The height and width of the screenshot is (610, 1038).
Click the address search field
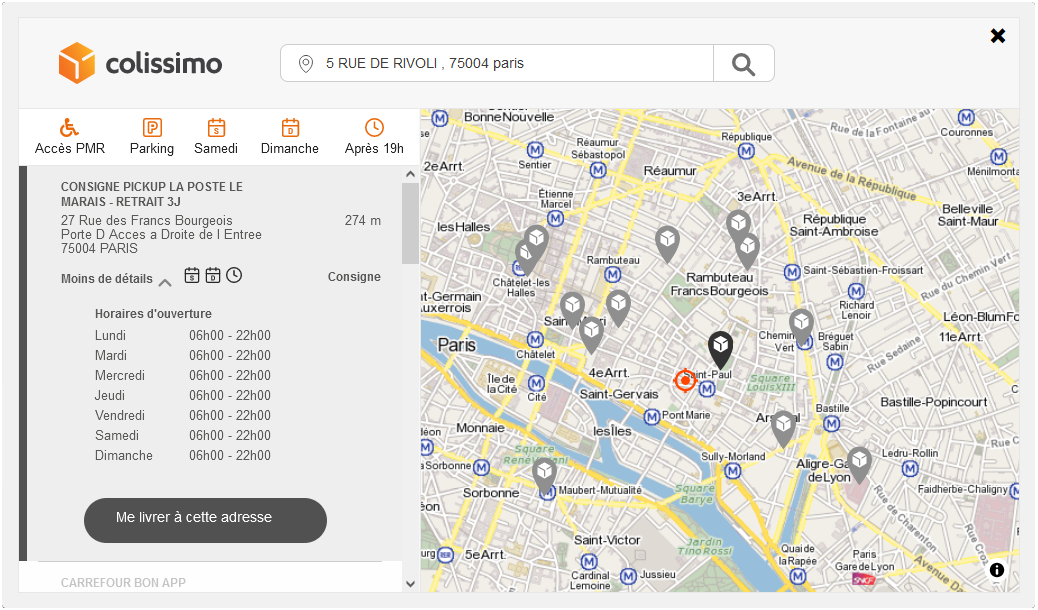(x=496, y=64)
